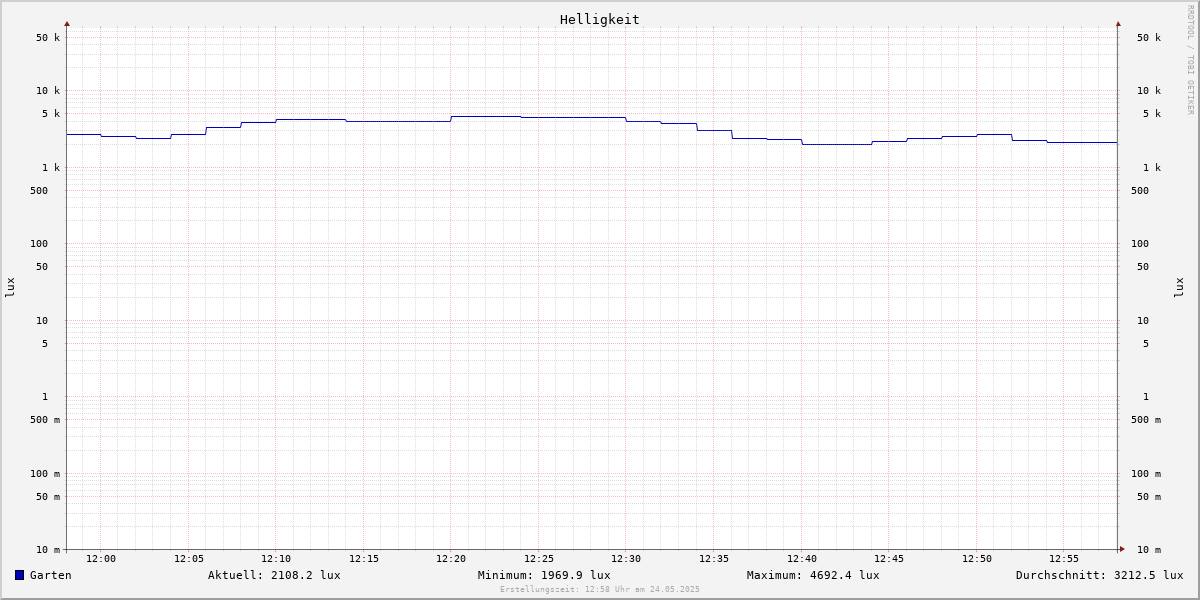Click the left-axis lux unit label
The height and width of the screenshot is (600, 1200).
(x=11, y=288)
